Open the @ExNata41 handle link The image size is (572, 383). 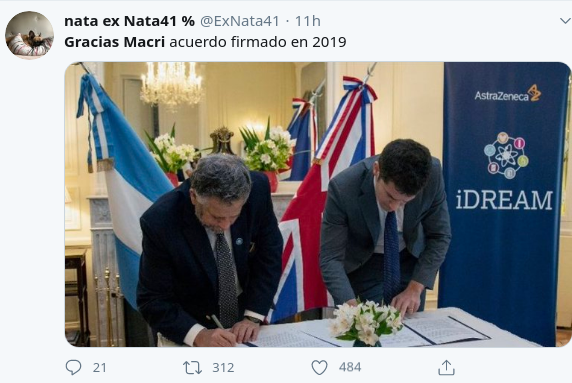[240, 21]
